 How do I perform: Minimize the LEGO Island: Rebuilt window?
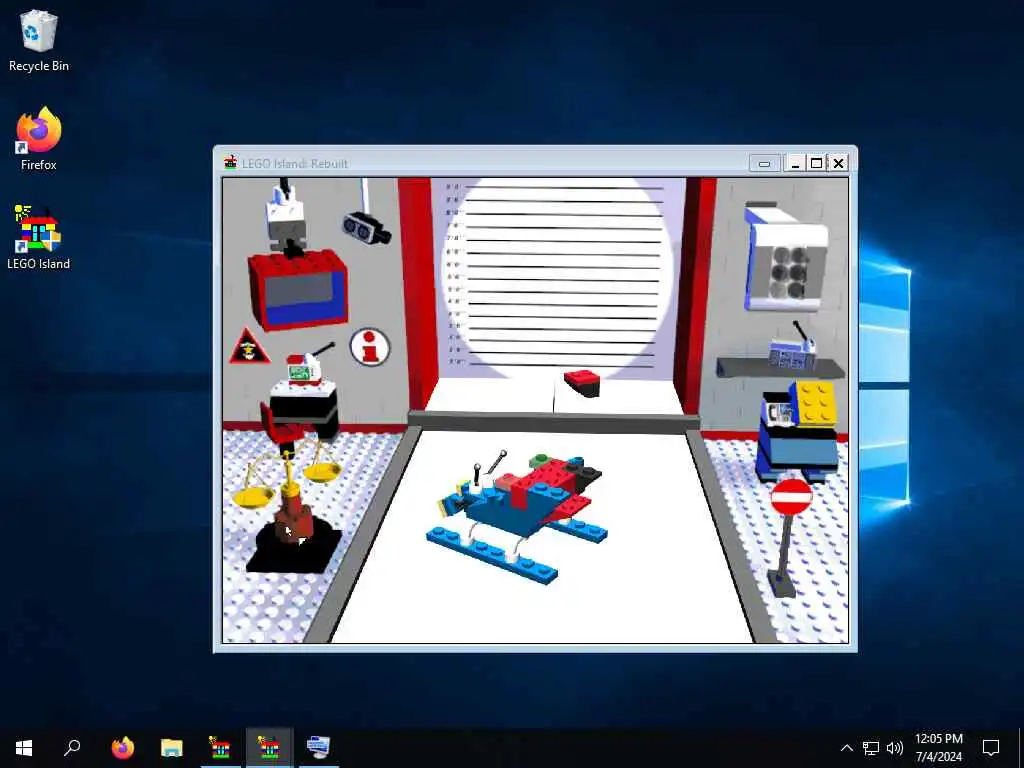click(x=795, y=163)
